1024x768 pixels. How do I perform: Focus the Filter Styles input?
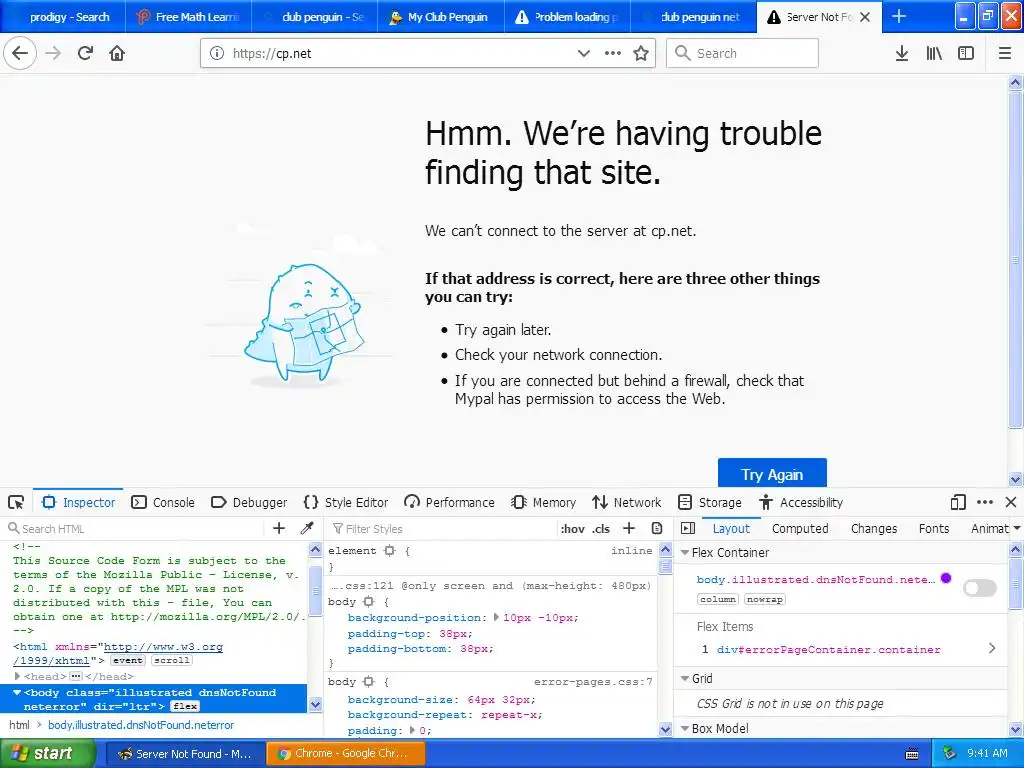[x=442, y=528]
